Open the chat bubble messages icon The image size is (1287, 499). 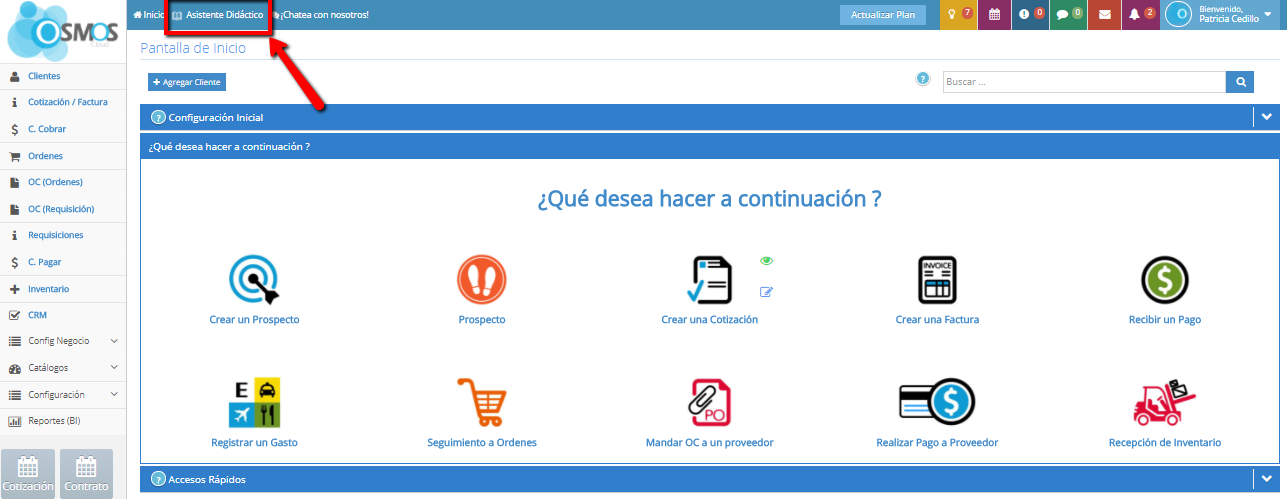(1068, 14)
